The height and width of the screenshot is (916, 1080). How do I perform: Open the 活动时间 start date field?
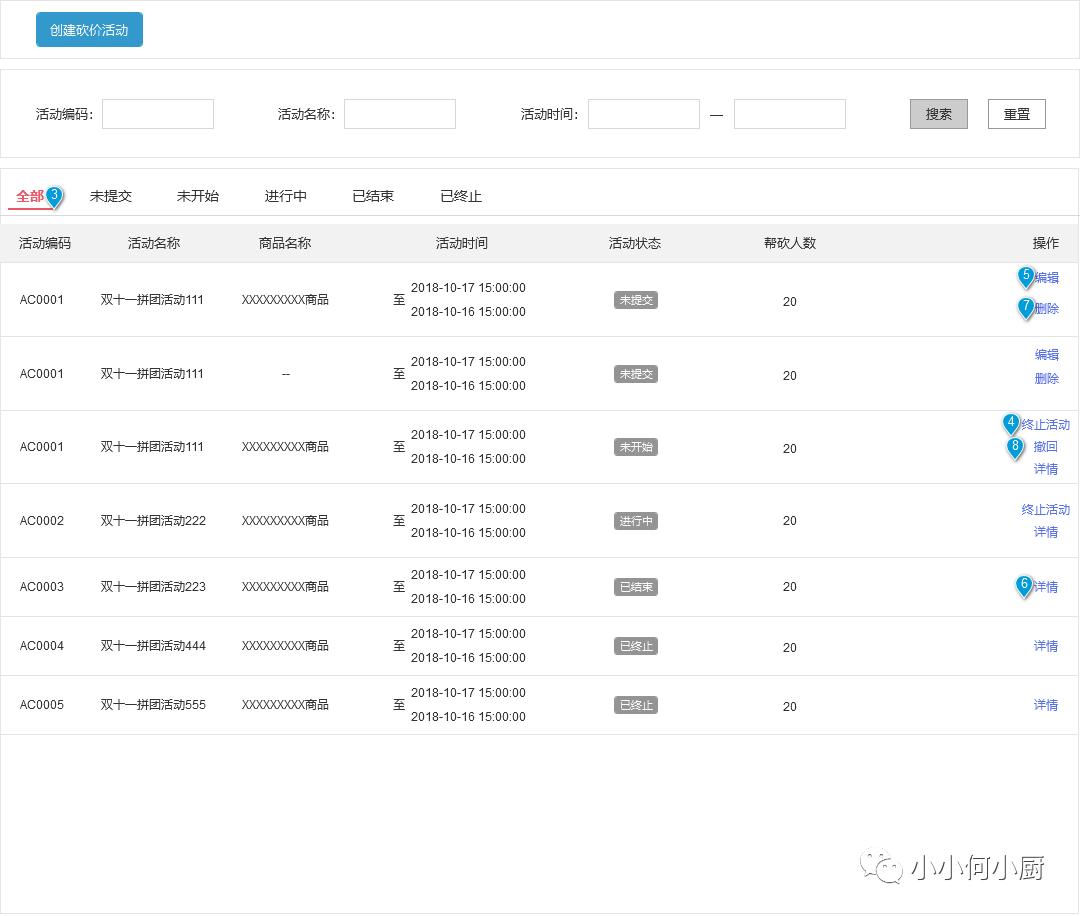pos(643,114)
